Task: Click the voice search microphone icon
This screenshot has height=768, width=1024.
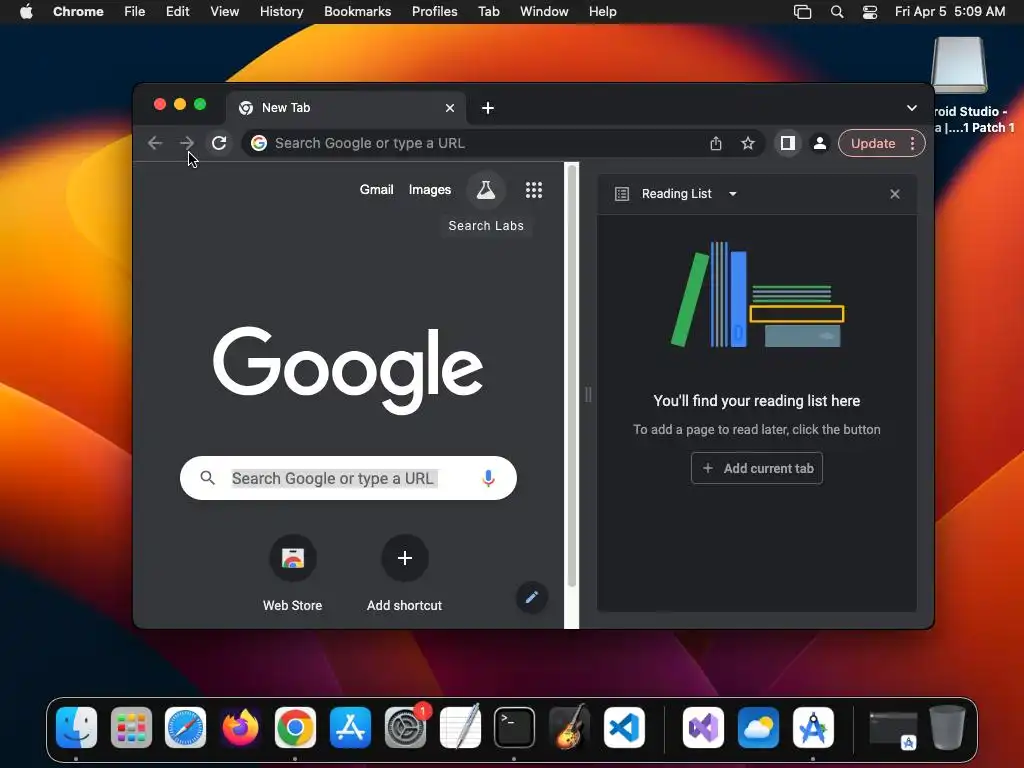Action: (x=488, y=479)
